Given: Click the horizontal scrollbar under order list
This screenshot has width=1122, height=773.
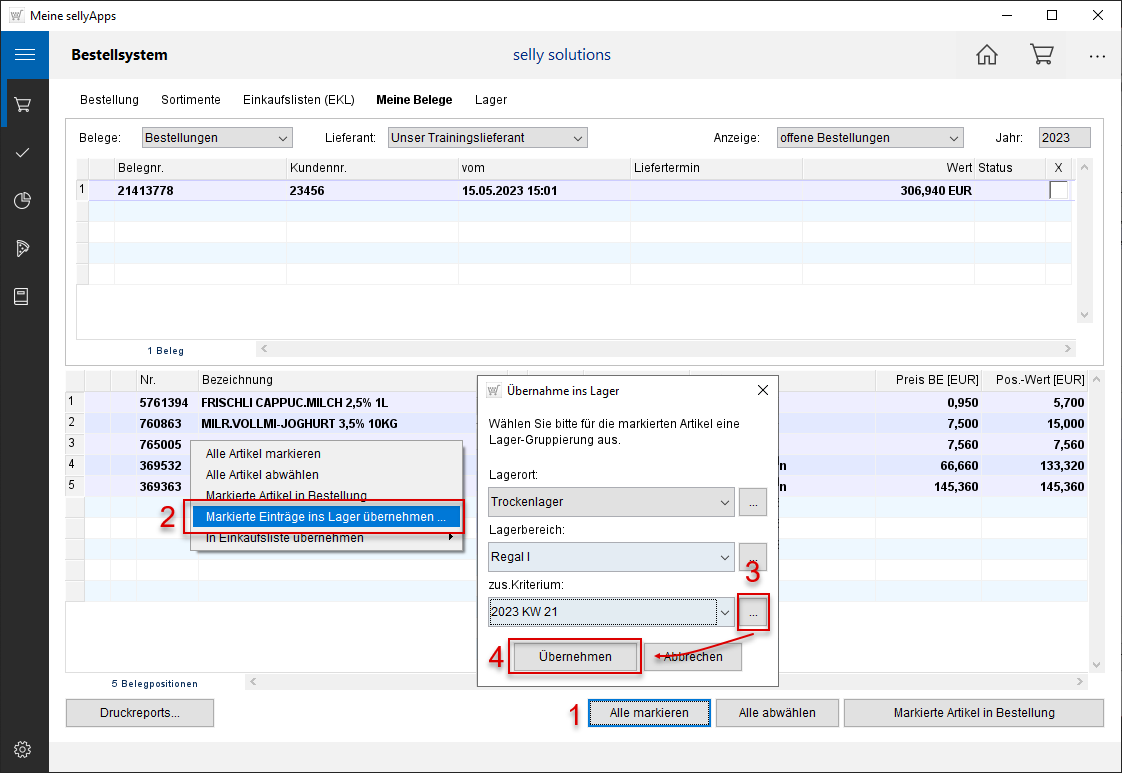Looking at the screenshot, I should coord(665,349).
